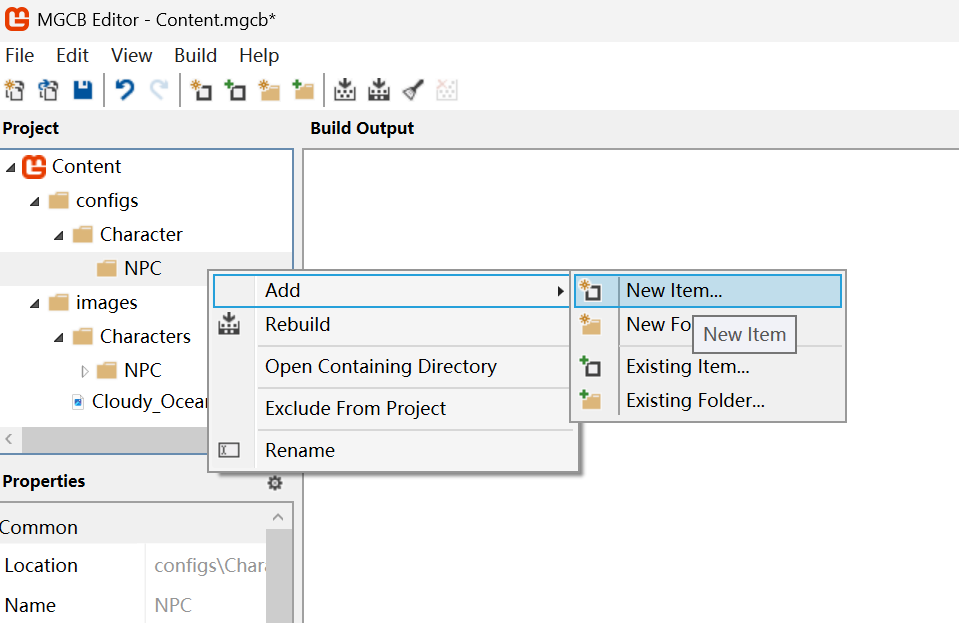
Task: Click the Location property value field
Action: coord(206,566)
